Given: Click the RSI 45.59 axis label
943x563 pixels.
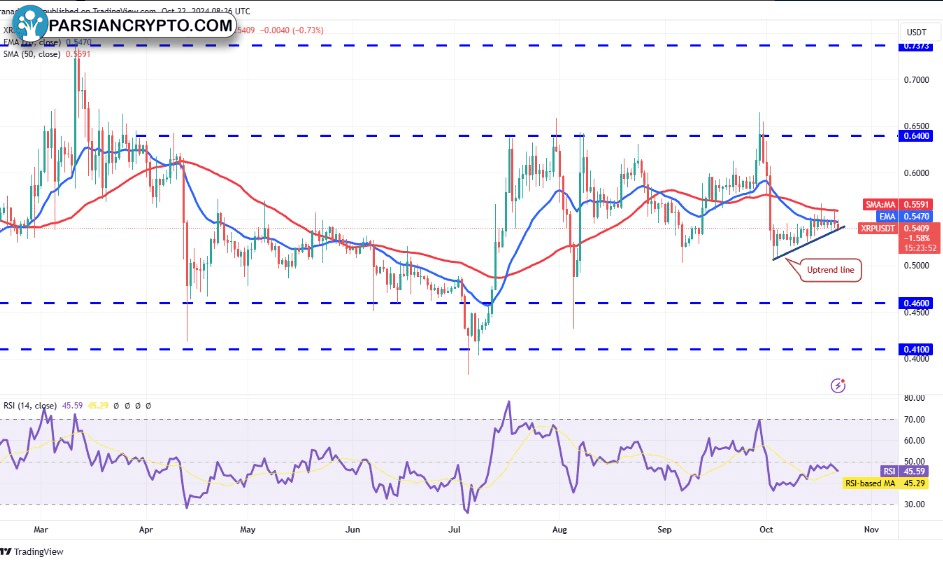Looking at the screenshot, I should pos(904,471).
